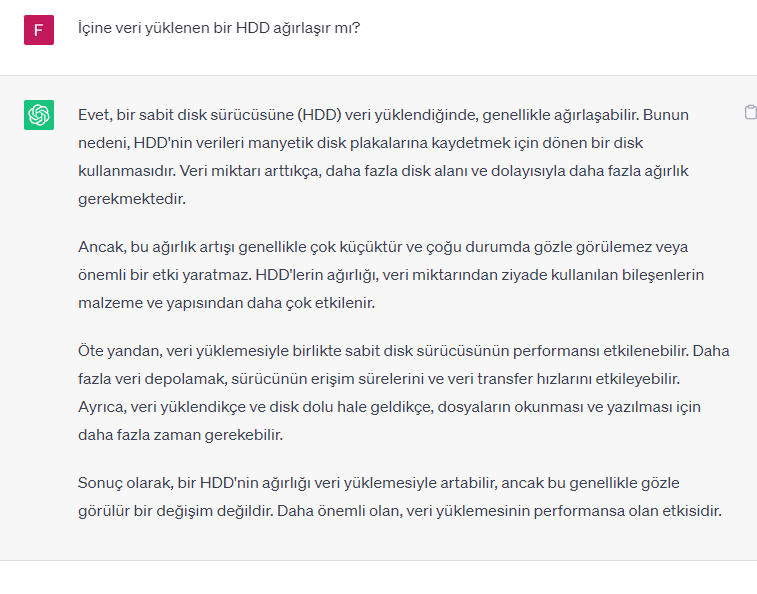
Task: Click the paragraph beginning with 'Ancak, bu ağırlık'
Action: (380, 274)
